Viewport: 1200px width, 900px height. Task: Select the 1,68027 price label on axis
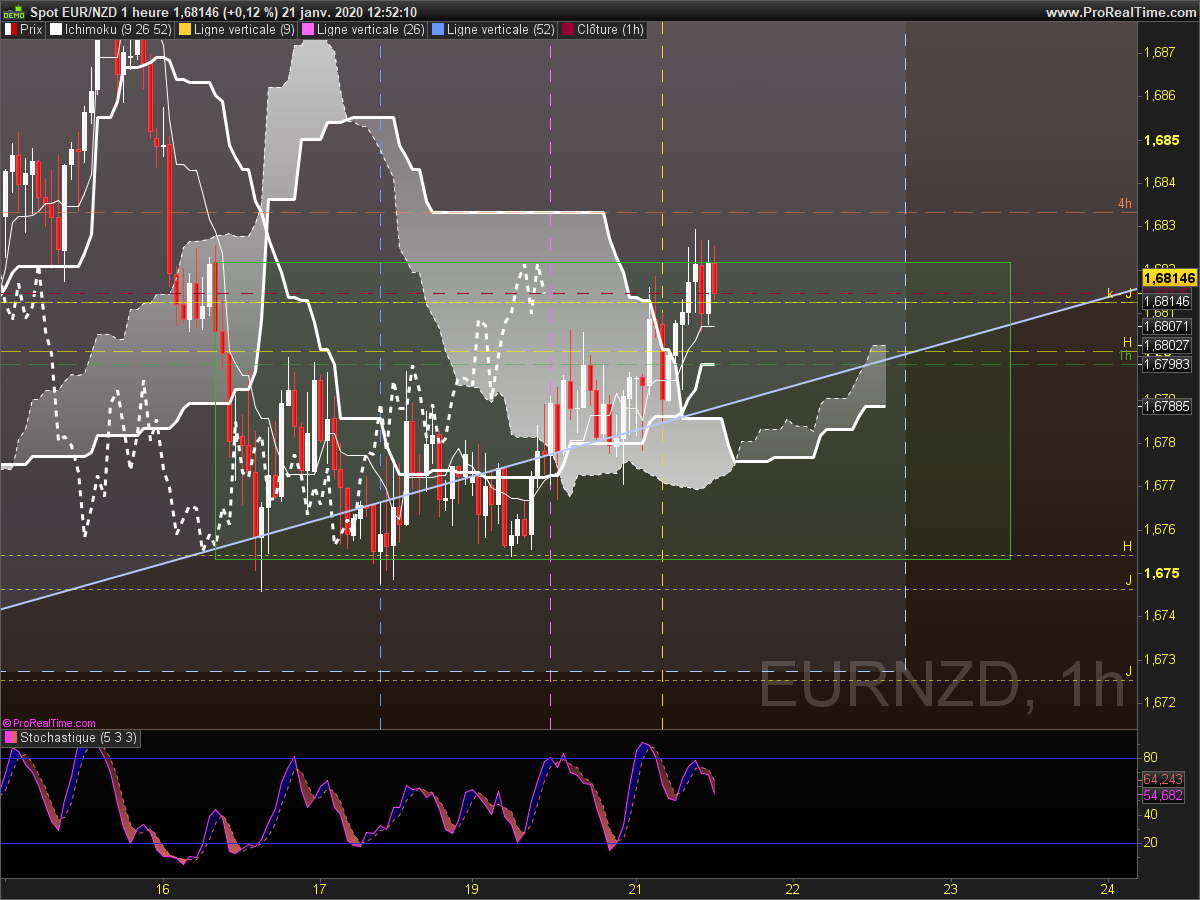click(1166, 345)
